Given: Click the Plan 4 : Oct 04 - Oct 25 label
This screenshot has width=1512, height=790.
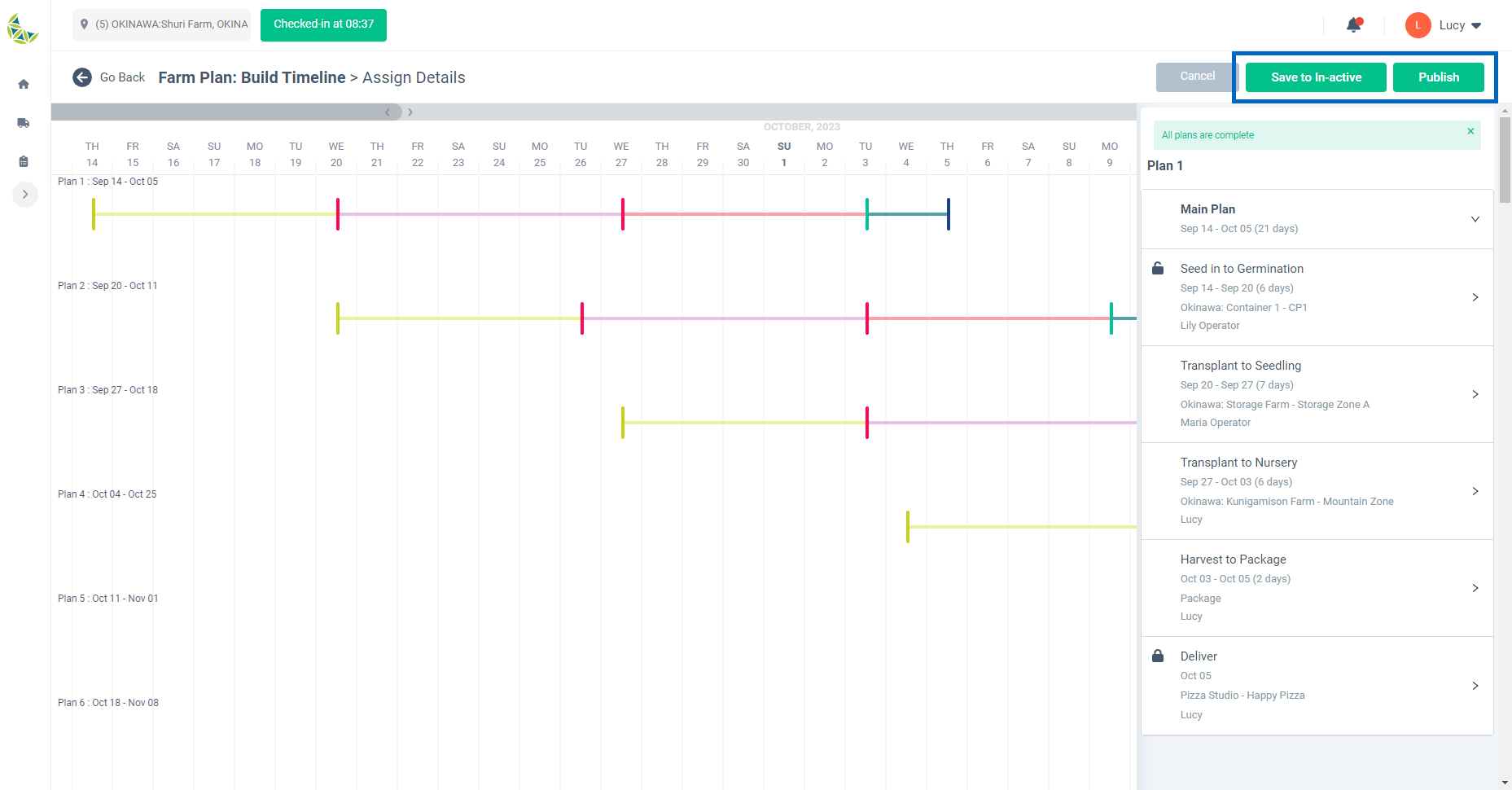Looking at the screenshot, I should 107,494.
